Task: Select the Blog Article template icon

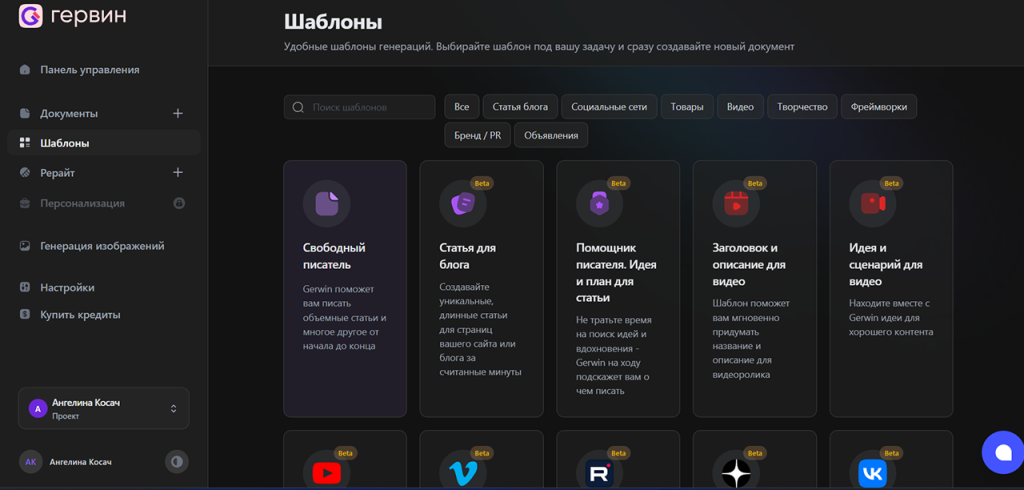Action: point(463,204)
